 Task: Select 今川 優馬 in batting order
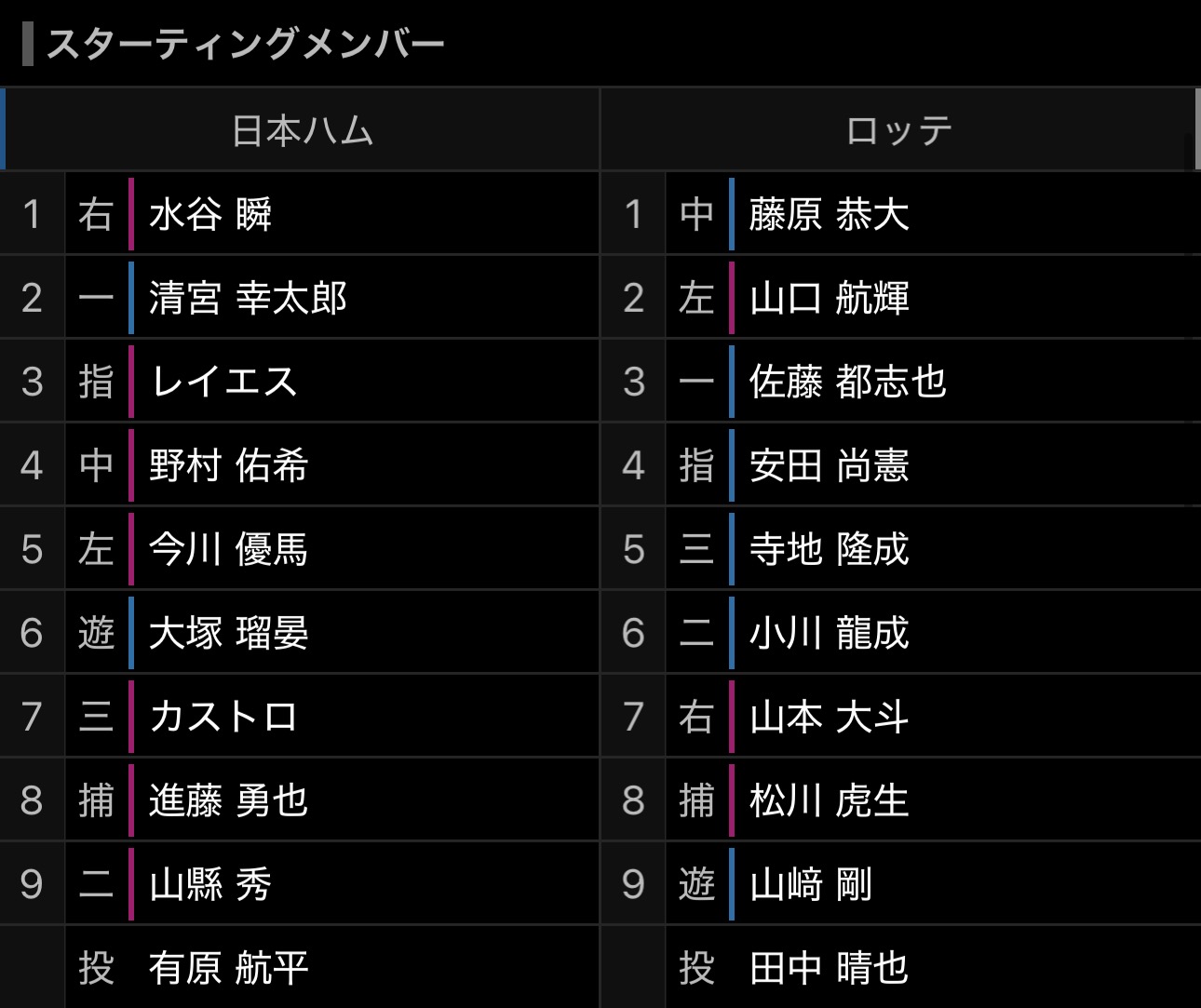[228, 549]
